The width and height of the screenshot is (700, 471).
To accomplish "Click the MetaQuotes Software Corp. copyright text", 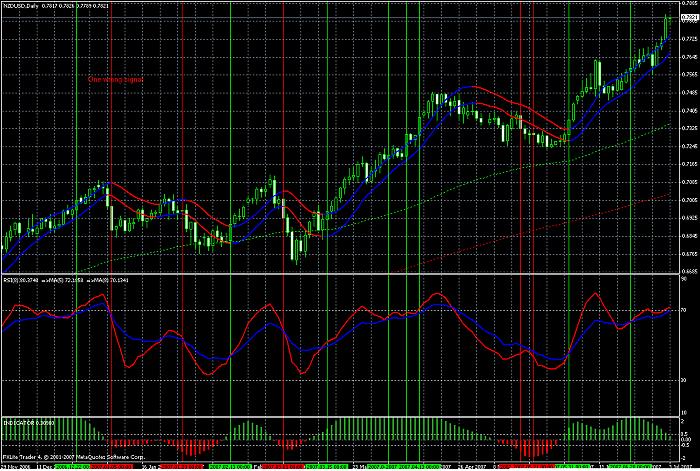I will 74,457.
